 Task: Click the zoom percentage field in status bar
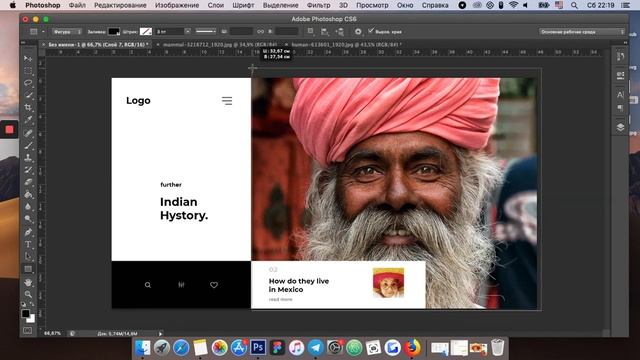52,333
